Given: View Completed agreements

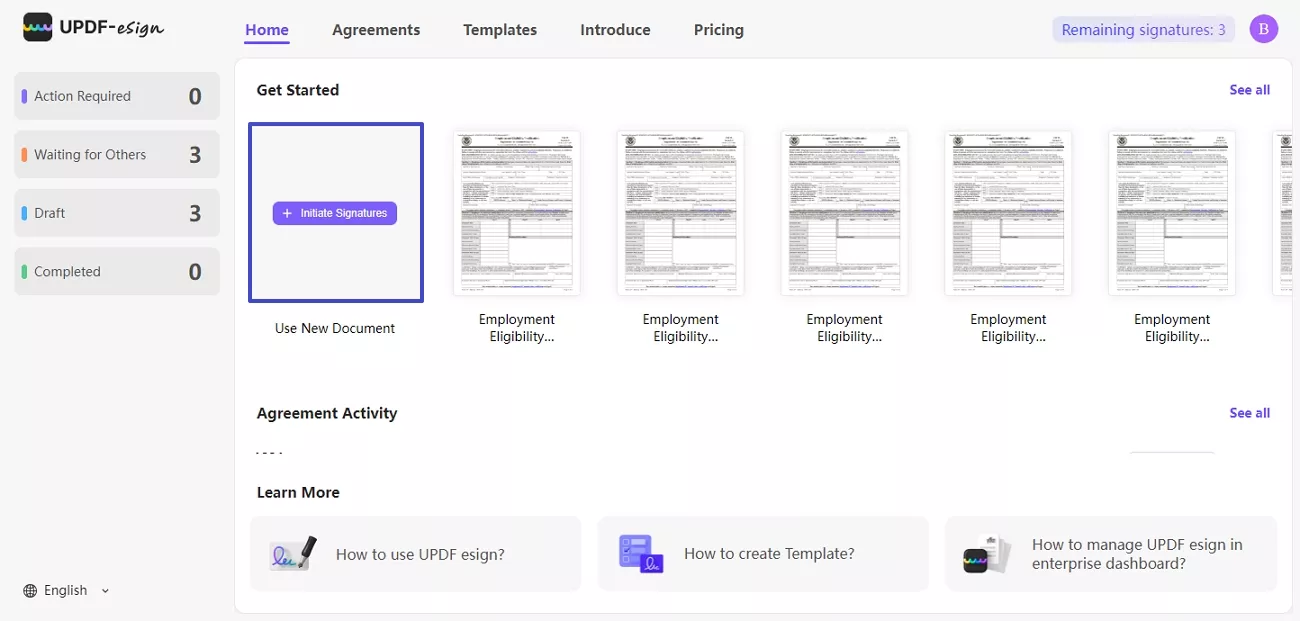Looking at the screenshot, I should 116,272.
